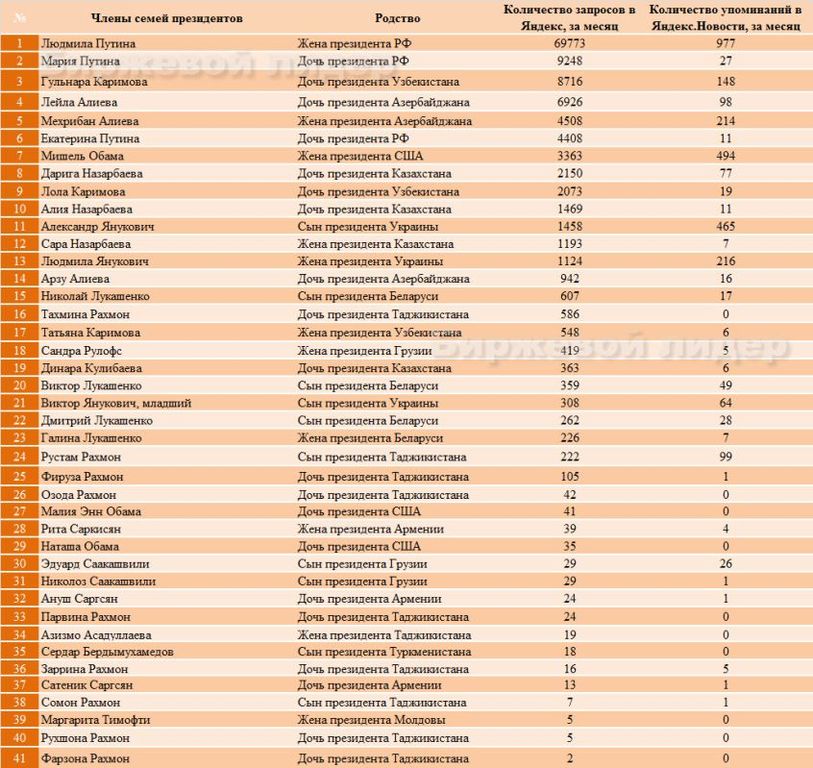
Task: Click Динара Кулибаева entry
Action: (x=91, y=368)
